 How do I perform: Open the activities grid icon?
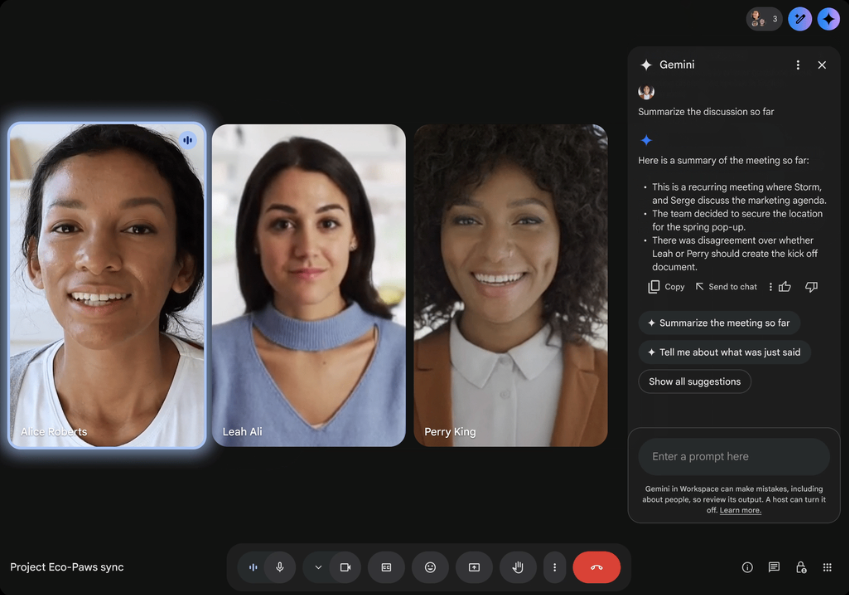click(x=827, y=567)
